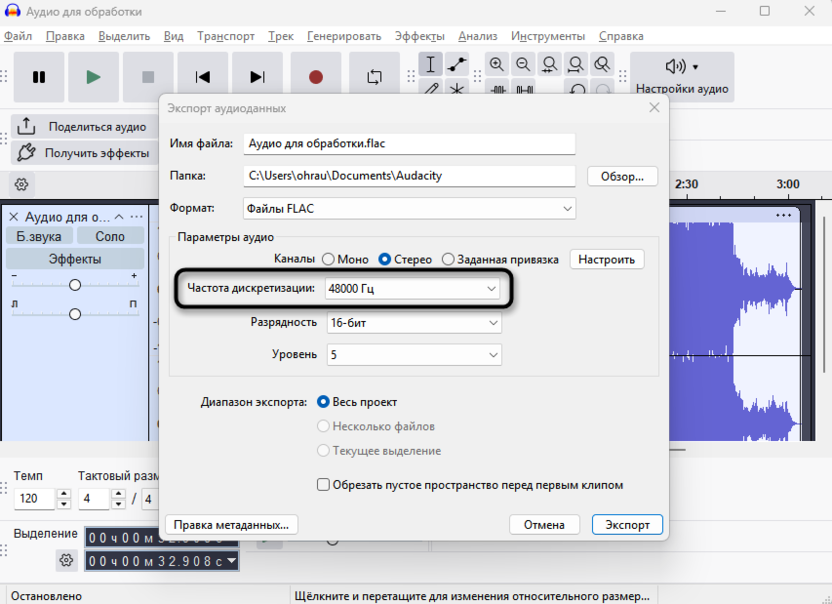This screenshot has width=832, height=604.
Task: Expand the Формат dropdown with Файлы FLAC
Action: [410, 209]
